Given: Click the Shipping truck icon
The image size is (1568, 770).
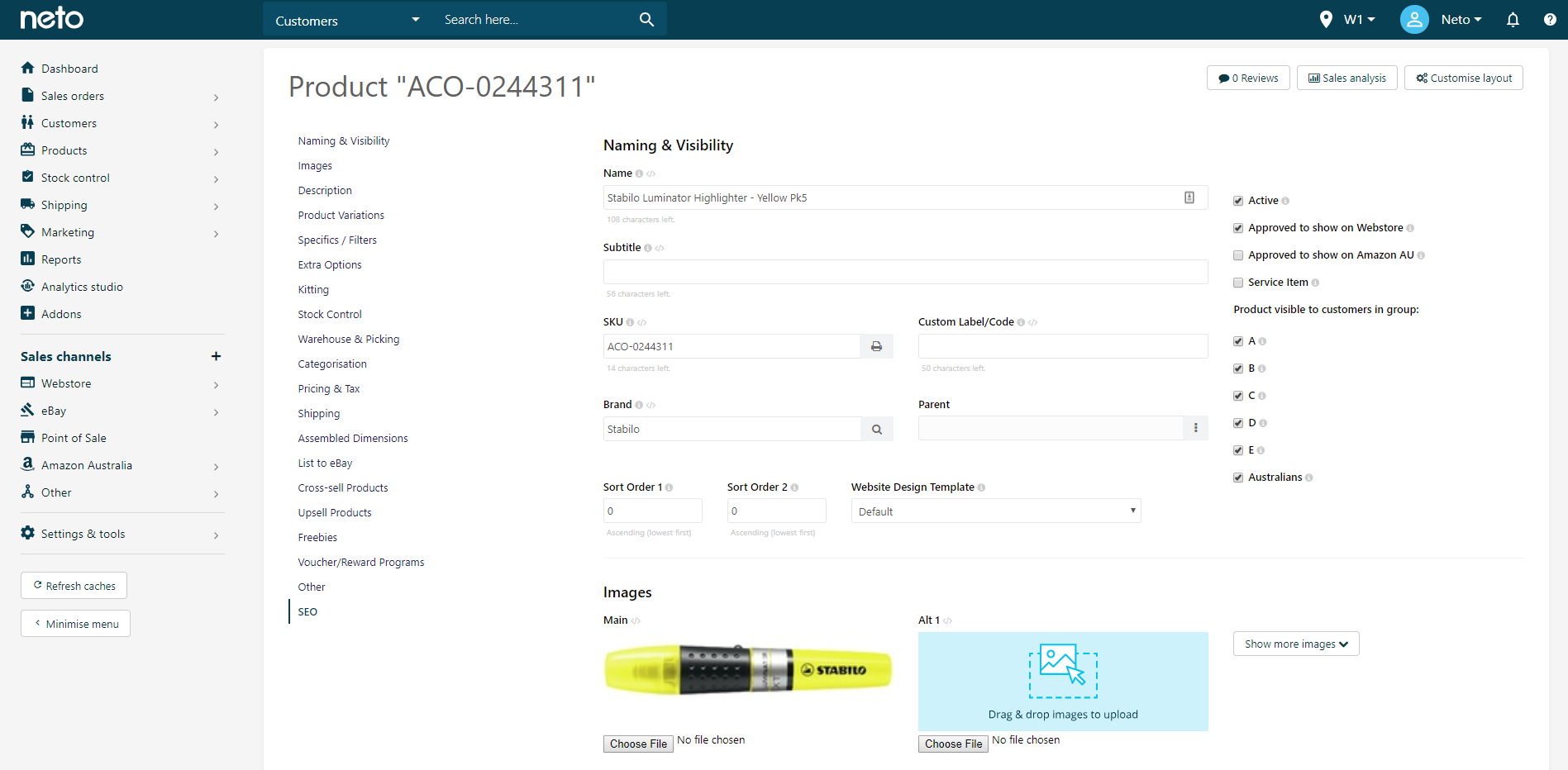Looking at the screenshot, I should (x=27, y=204).
